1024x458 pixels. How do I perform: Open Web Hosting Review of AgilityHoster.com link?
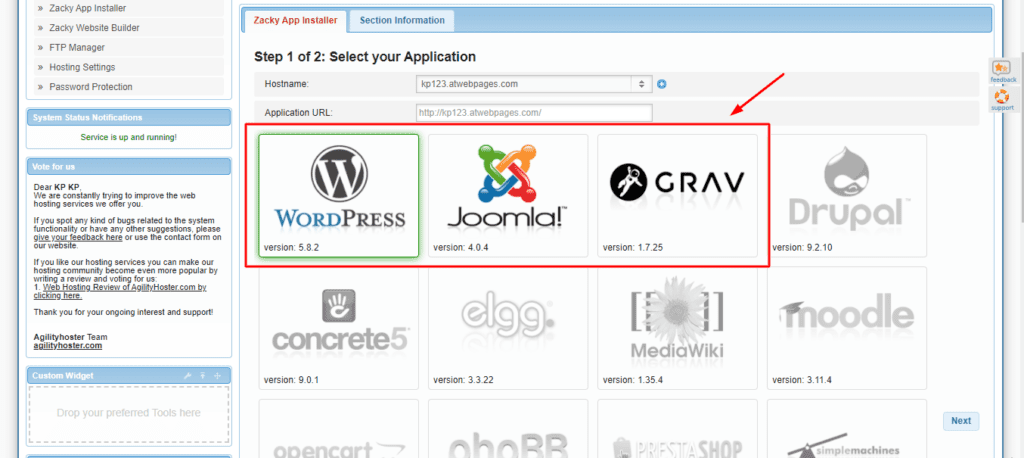120,291
